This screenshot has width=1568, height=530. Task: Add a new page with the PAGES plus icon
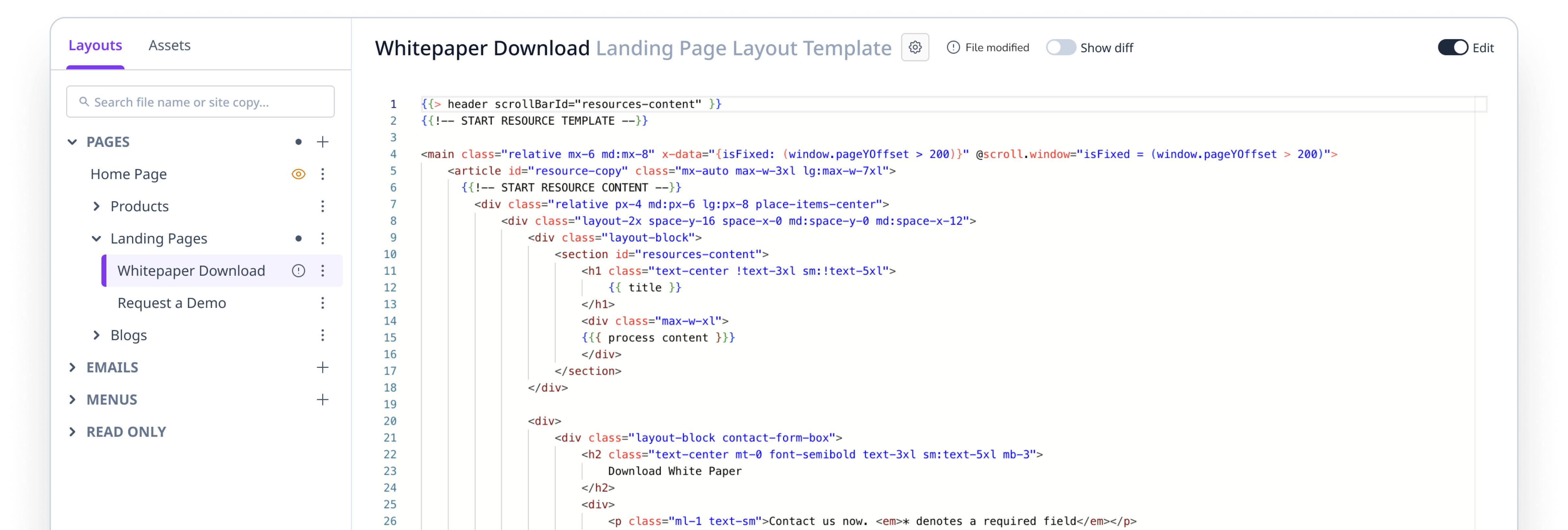tap(323, 141)
